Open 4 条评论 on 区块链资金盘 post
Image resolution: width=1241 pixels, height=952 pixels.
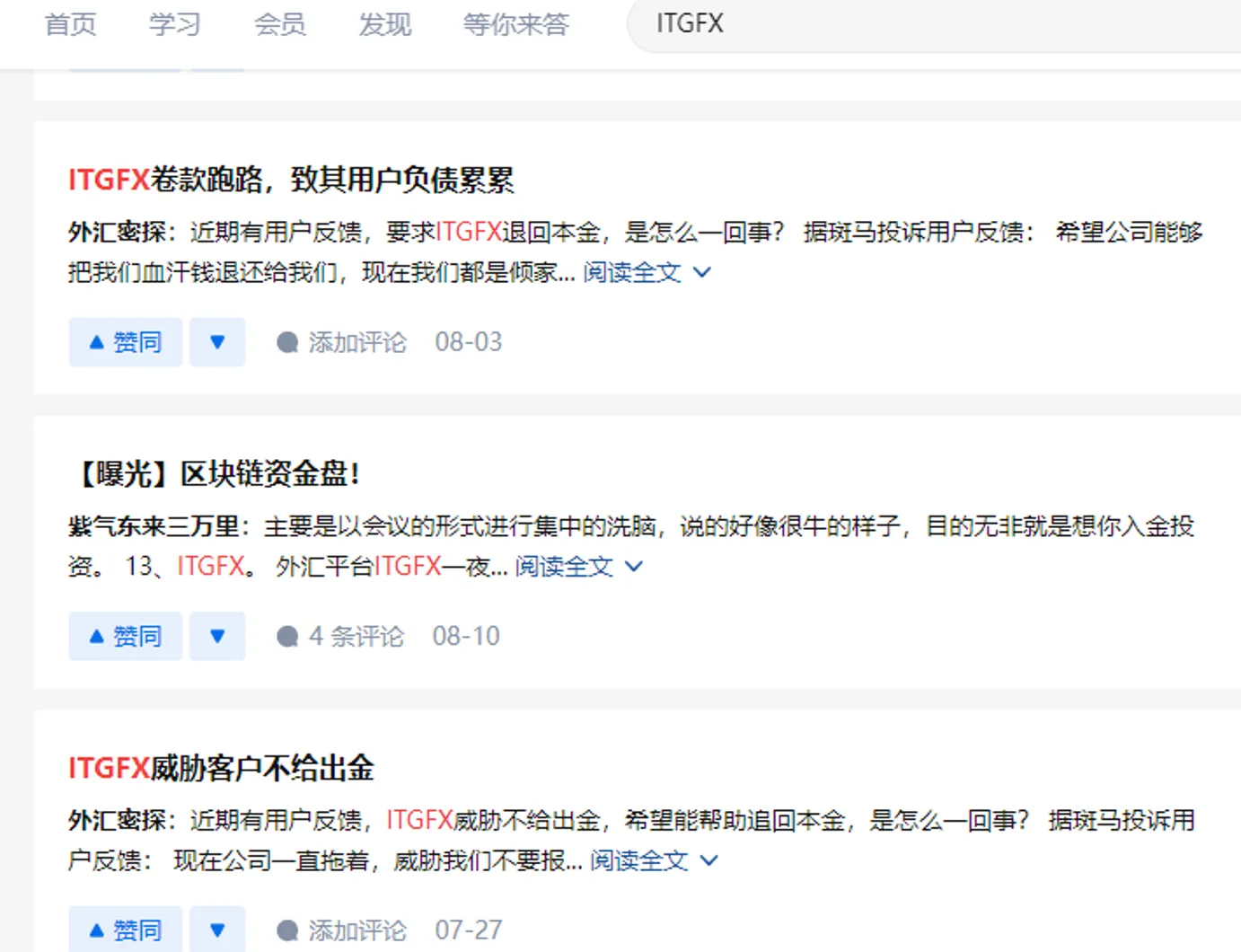340,636
